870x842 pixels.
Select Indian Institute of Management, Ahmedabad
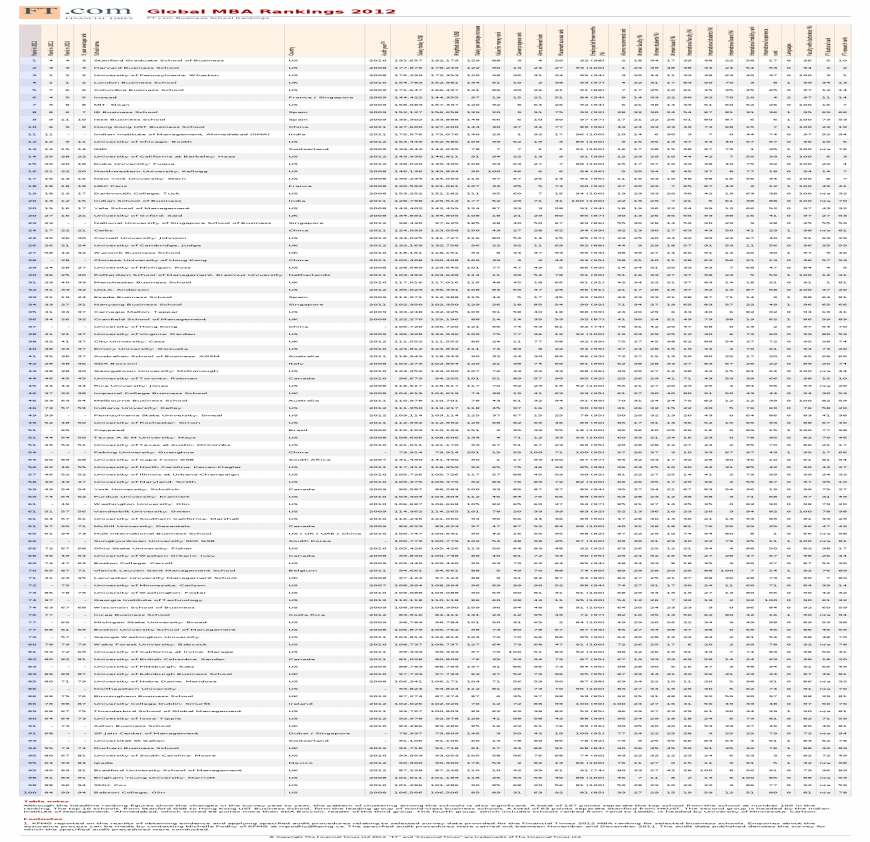(181, 134)
